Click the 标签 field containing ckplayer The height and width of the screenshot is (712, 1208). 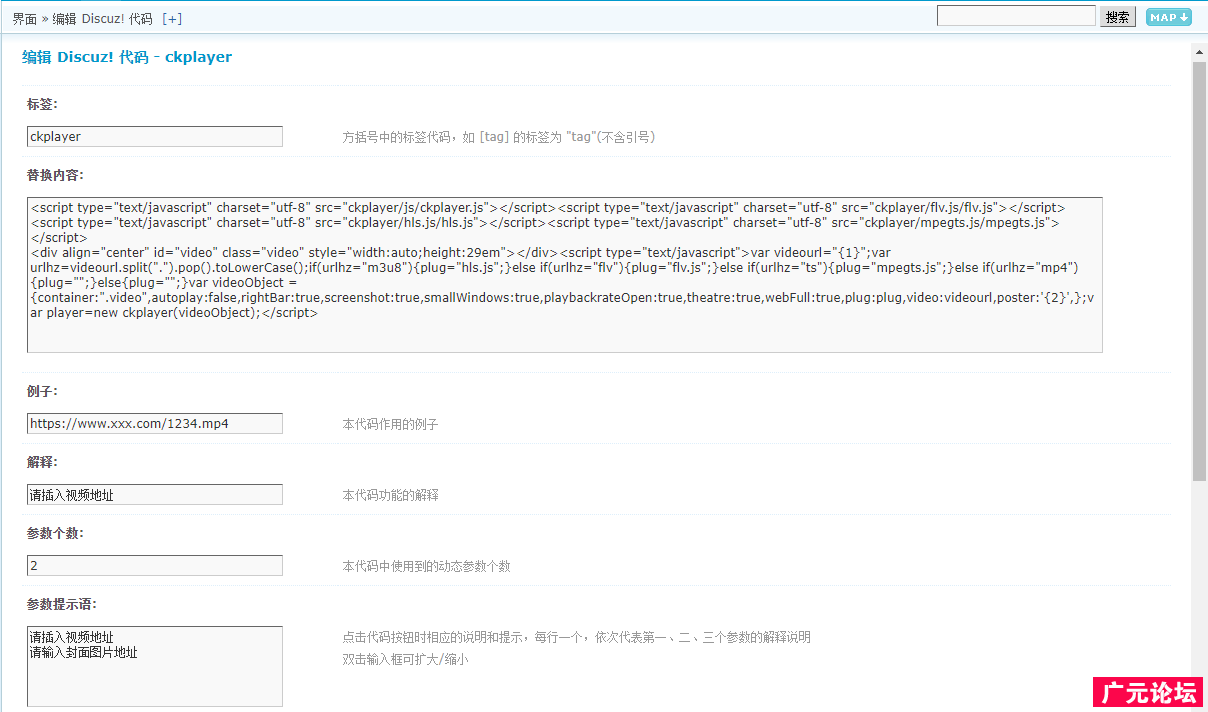tap(155, 136)
